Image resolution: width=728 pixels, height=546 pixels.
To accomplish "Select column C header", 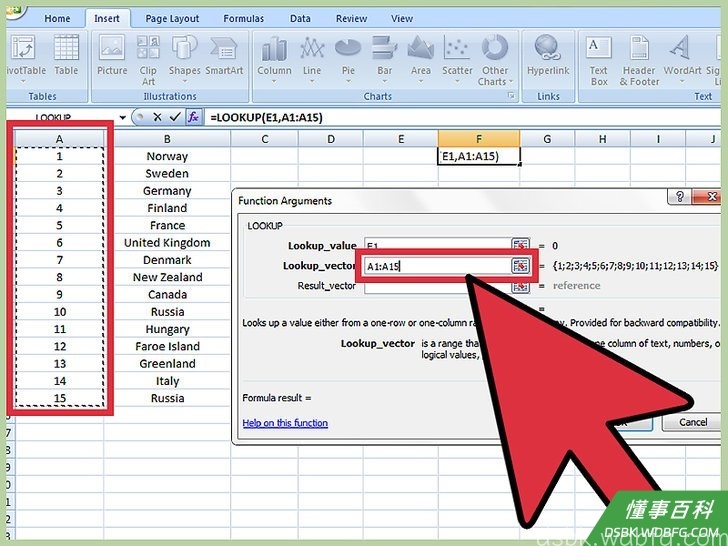I will tap(265, 139).
